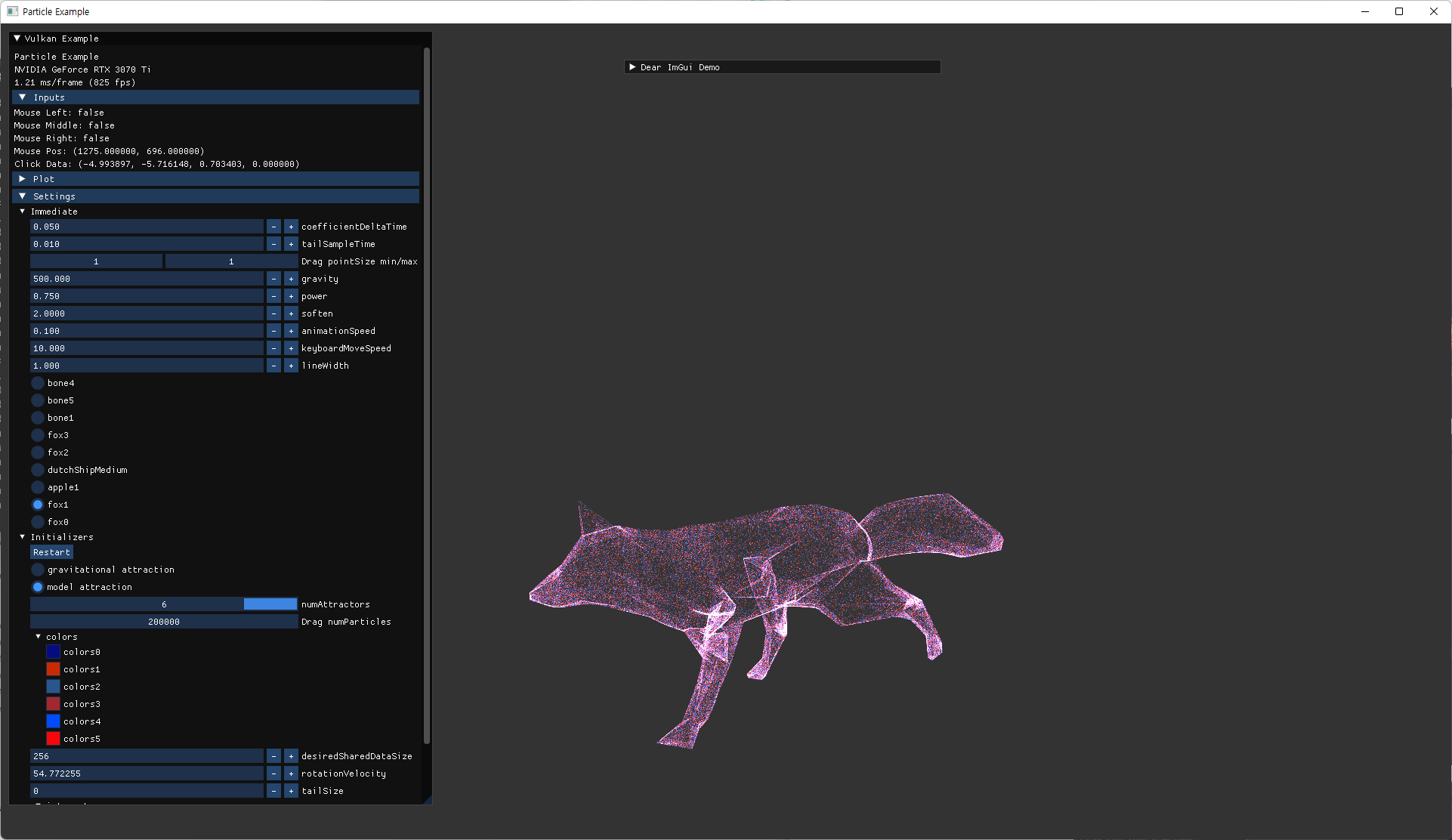Decrease gravity with minus button

coord(273,279)
